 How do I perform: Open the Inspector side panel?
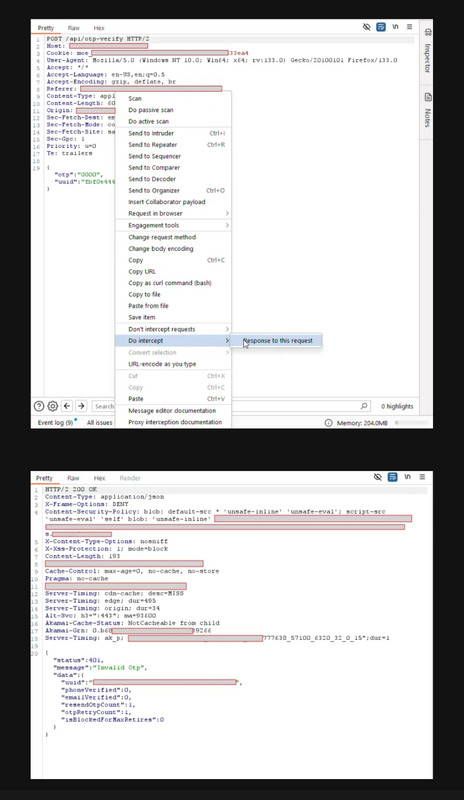point(427,51)
